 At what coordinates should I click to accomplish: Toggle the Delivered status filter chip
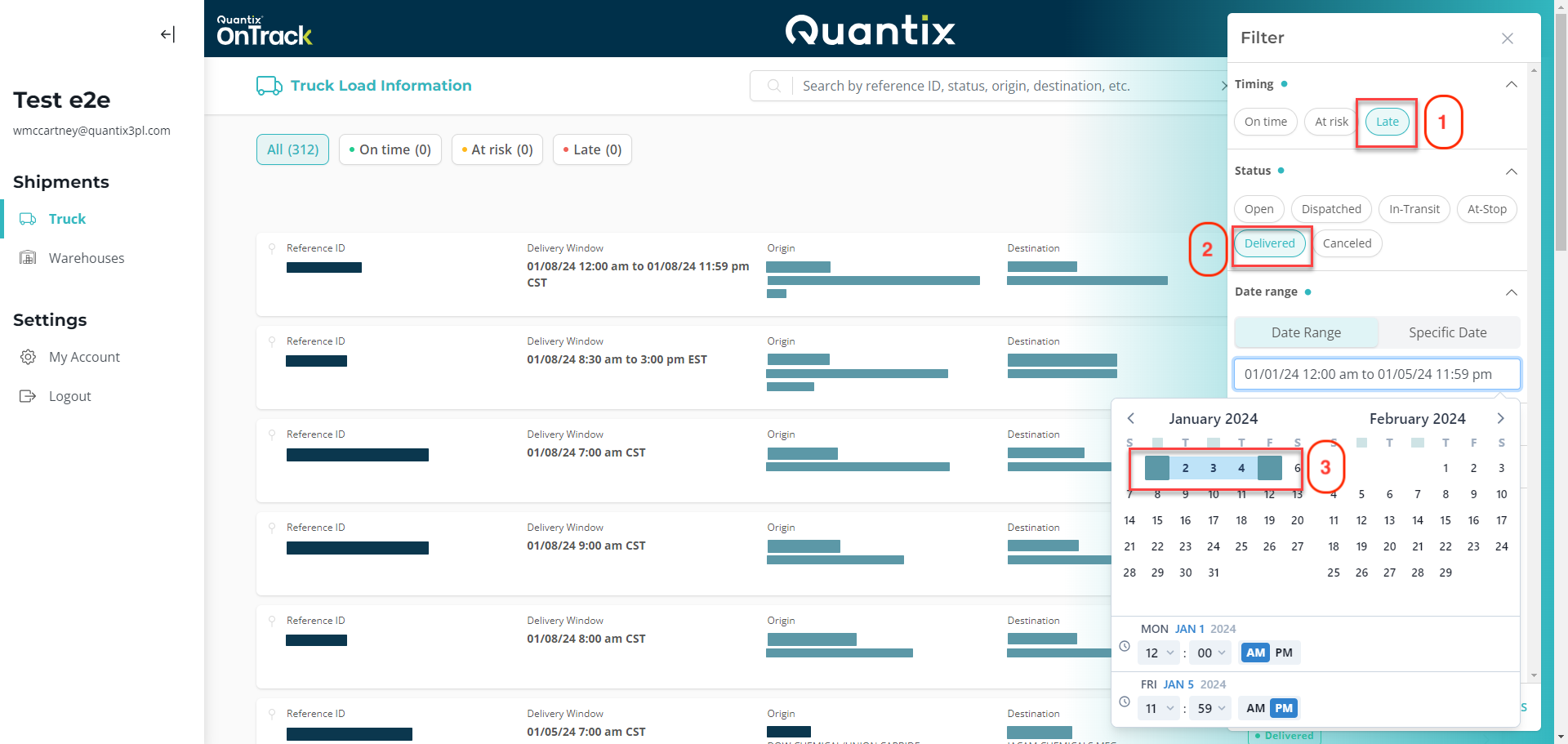[1269, 243]
